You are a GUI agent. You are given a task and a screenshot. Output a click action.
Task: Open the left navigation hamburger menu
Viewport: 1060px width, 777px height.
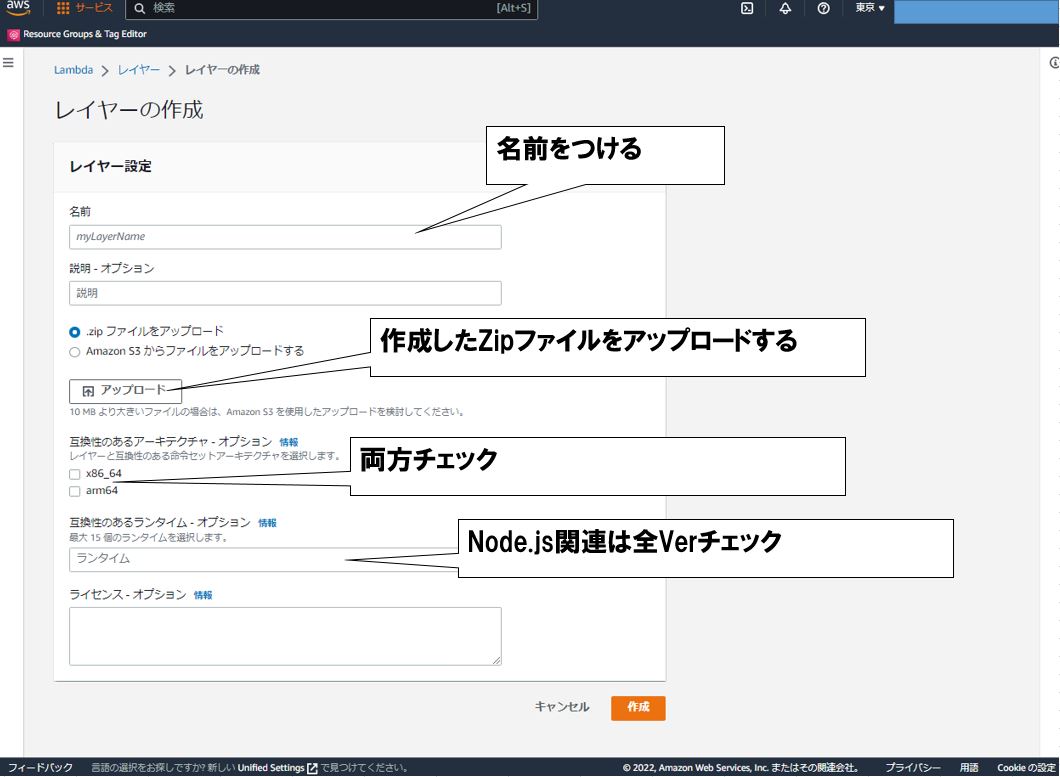pos(8,61)
